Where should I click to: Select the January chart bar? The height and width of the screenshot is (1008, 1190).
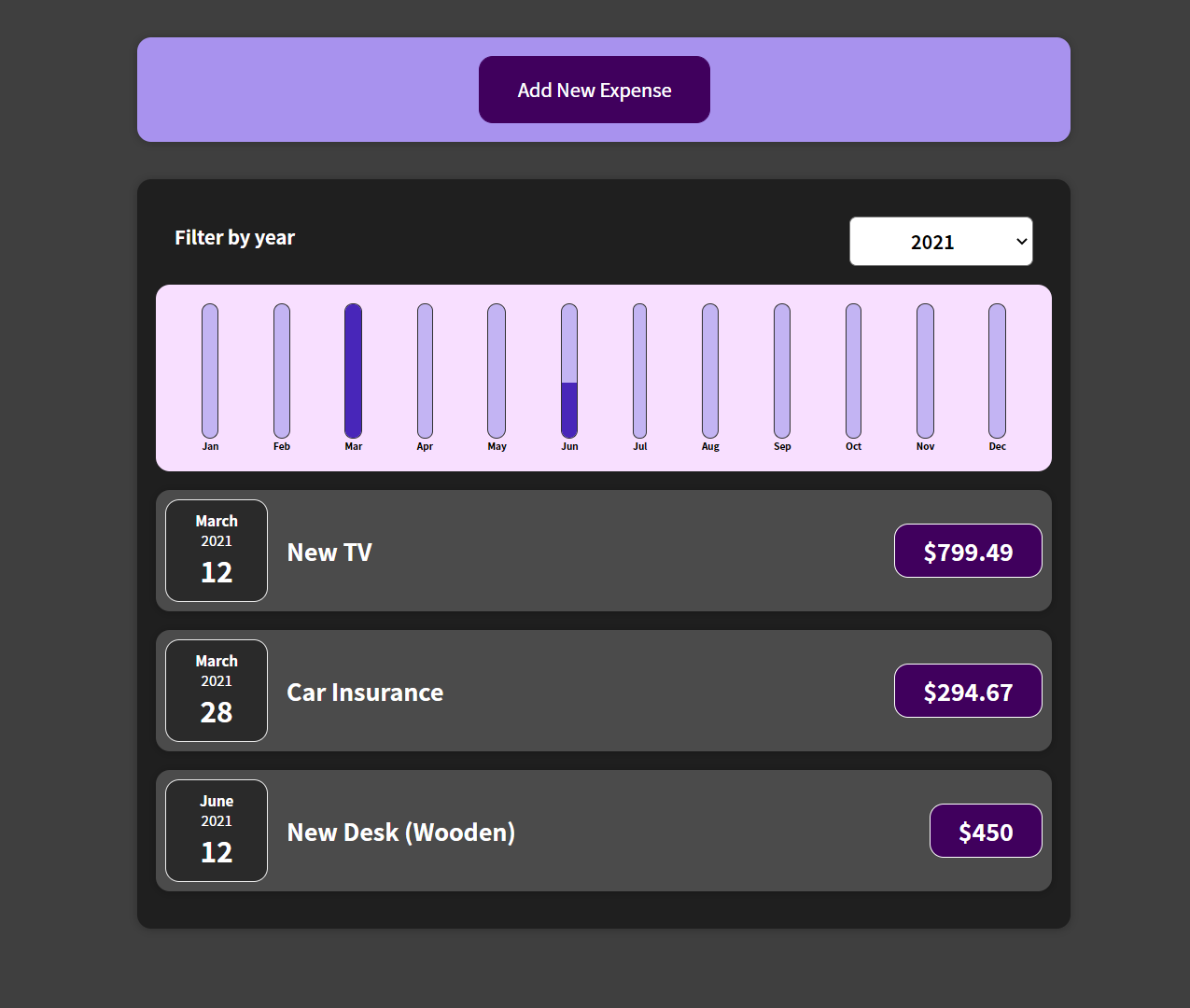pos(209,370)
